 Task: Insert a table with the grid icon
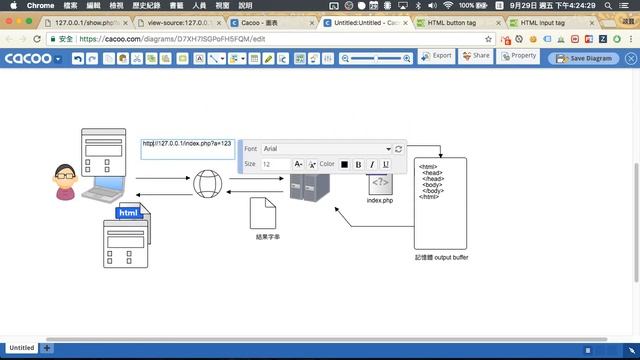point(254,59)
